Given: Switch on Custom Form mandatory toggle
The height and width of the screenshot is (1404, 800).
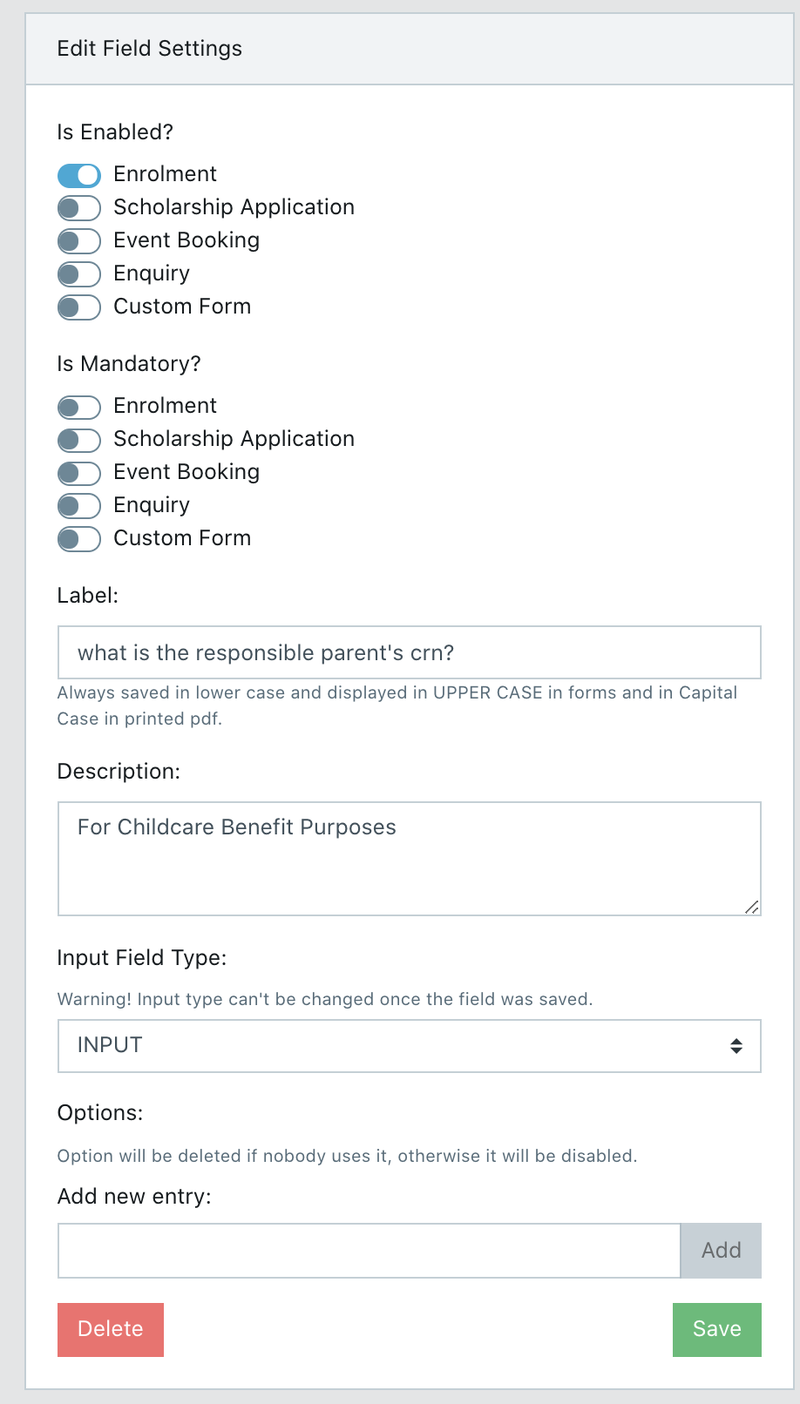Looking at the screenshot, I should tap(79, 539).
